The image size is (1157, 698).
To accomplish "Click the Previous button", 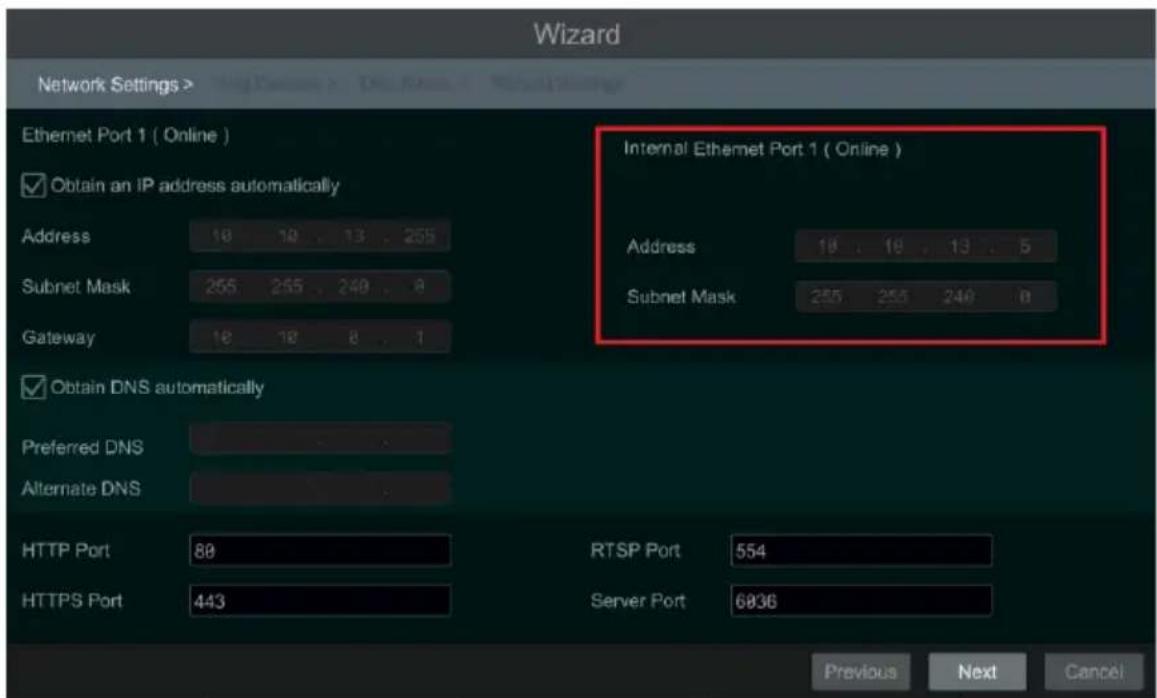I will pos(860,671).
